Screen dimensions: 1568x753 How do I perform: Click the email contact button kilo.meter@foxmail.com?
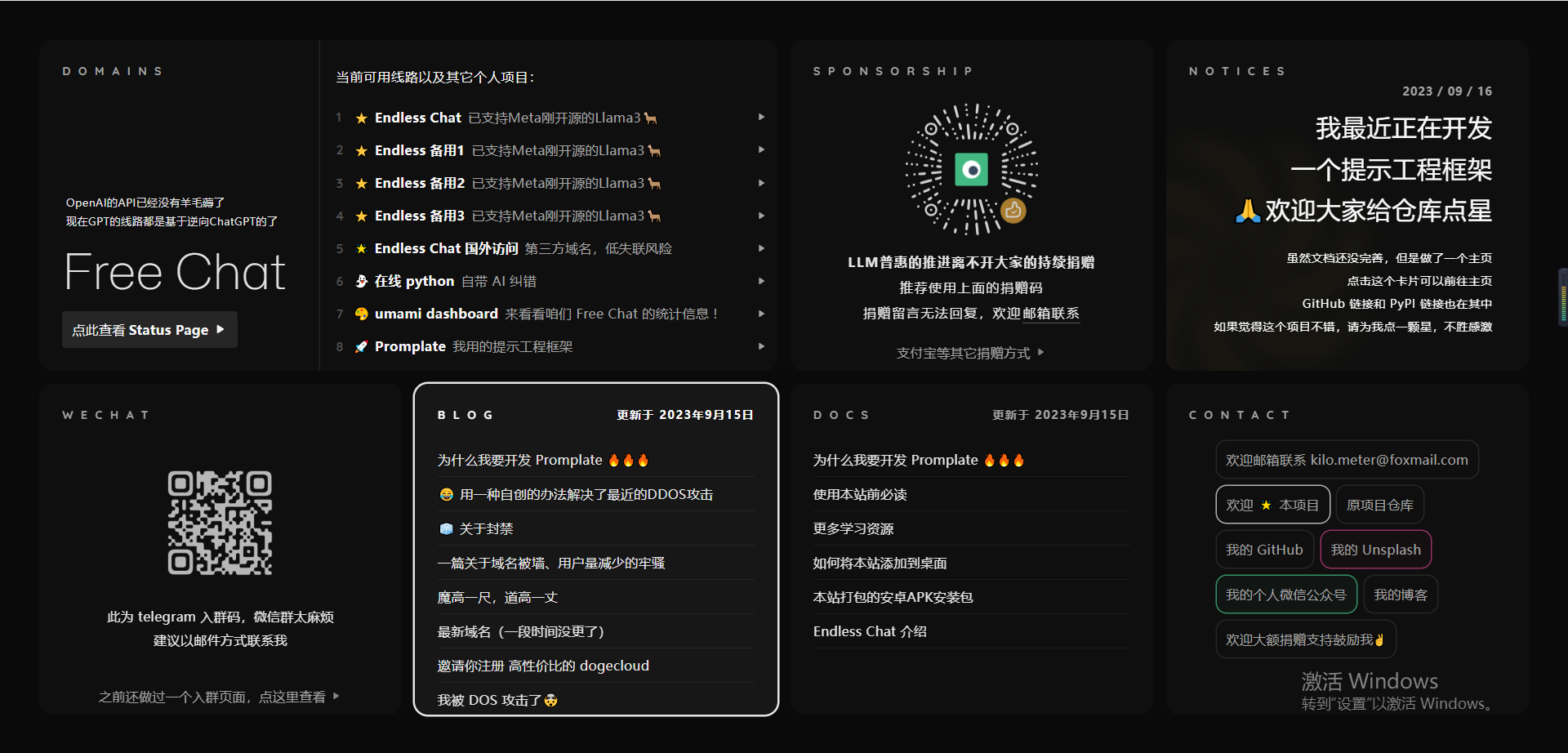(x=1347, y=460)
